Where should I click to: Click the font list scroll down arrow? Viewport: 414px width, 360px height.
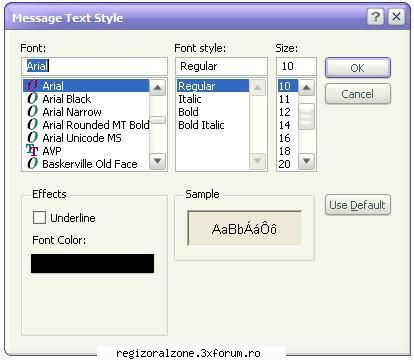[x=157, y=161]
